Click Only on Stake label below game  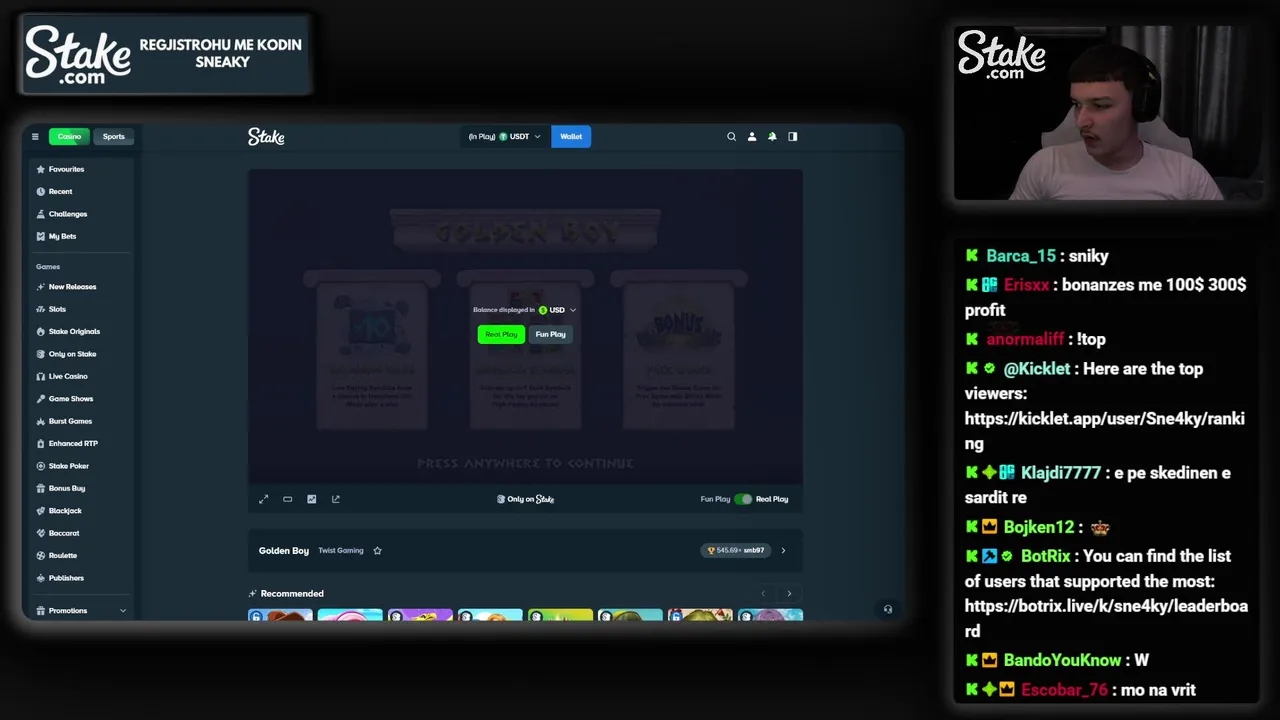pos(525,499)
